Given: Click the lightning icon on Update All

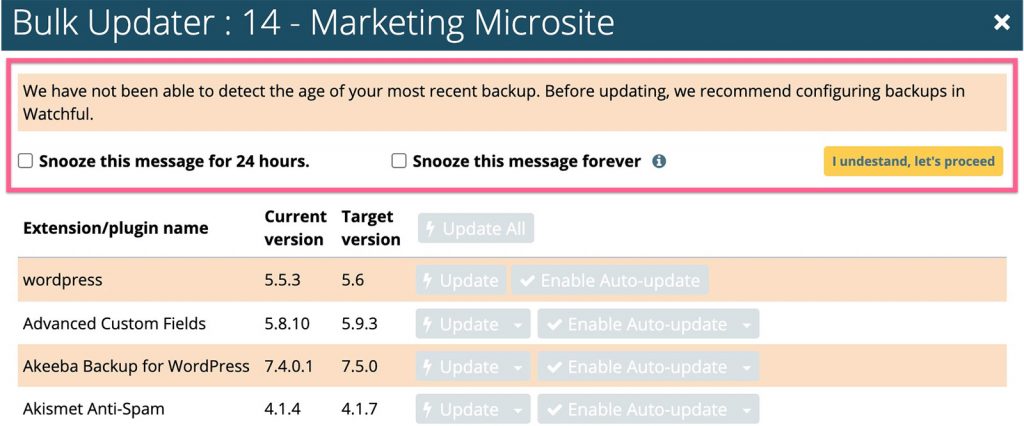Looking at the screenshot, I should coord(430,229).
